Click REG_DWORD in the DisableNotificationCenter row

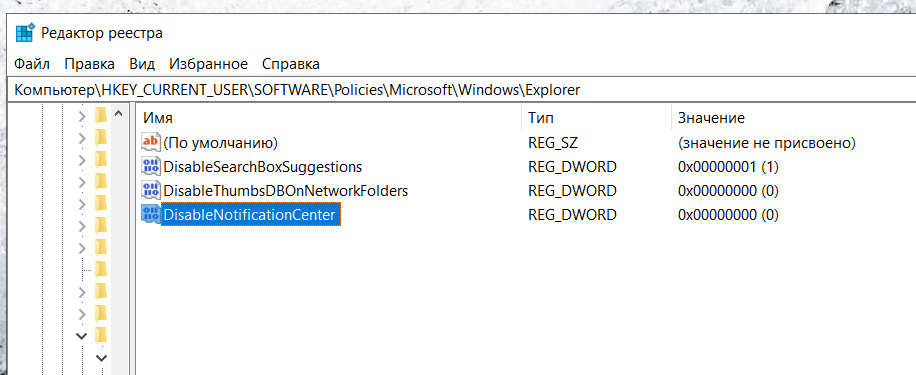coord(572,215)
